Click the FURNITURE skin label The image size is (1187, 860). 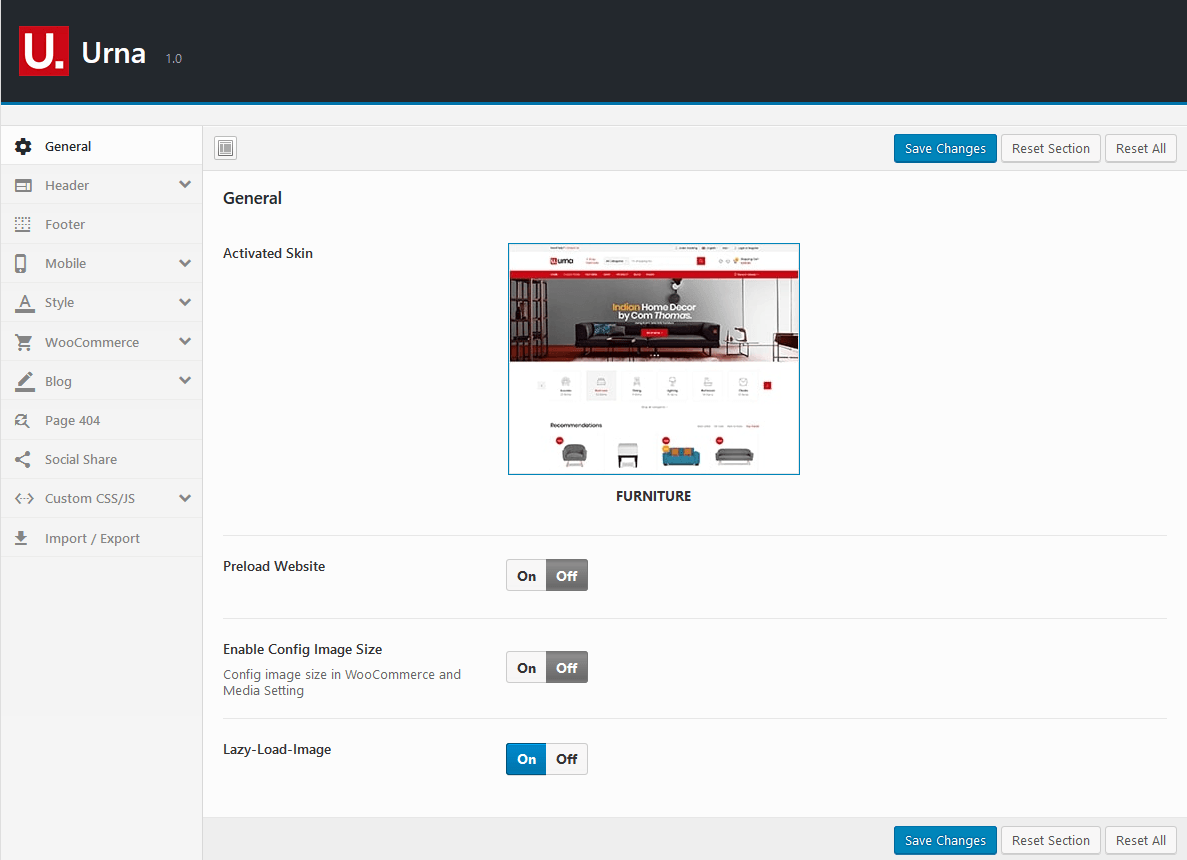653,496
